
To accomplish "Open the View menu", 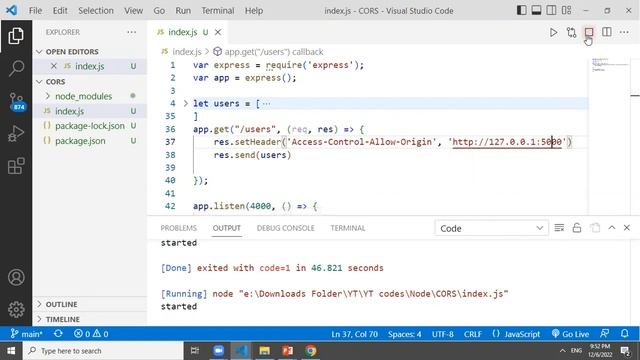I will 133,11.
